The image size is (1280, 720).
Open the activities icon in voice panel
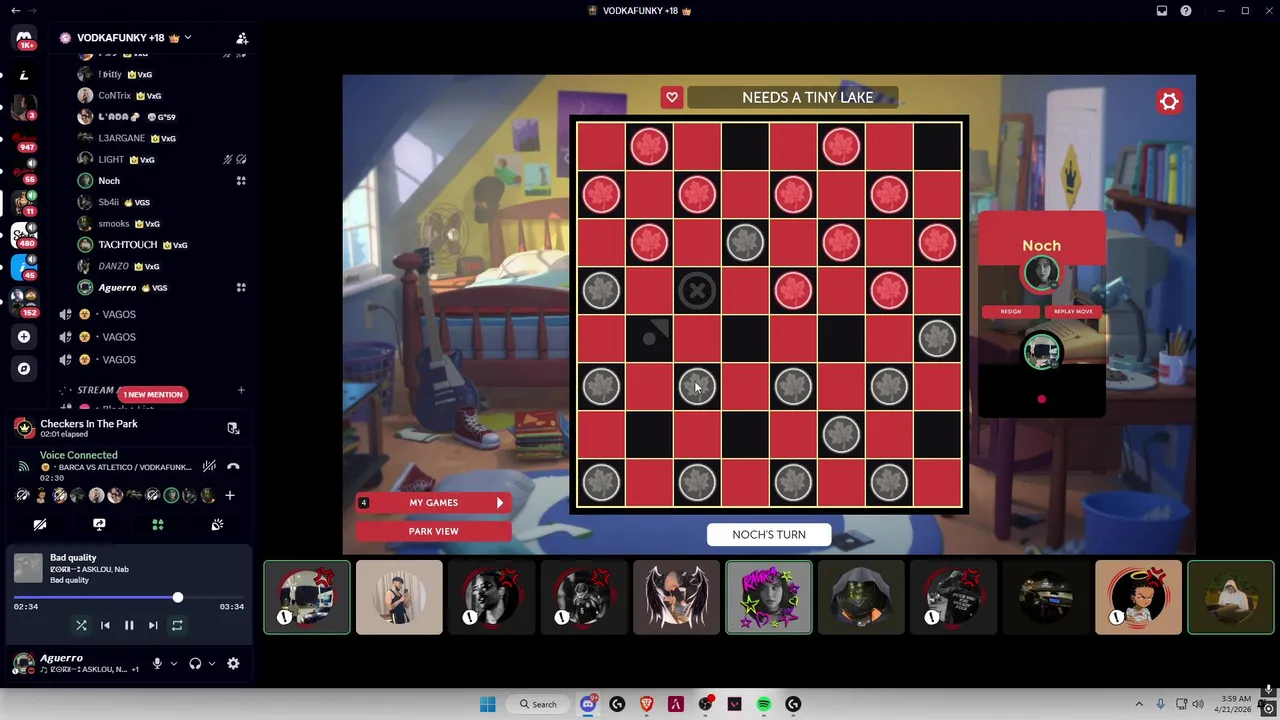point(157,524)
